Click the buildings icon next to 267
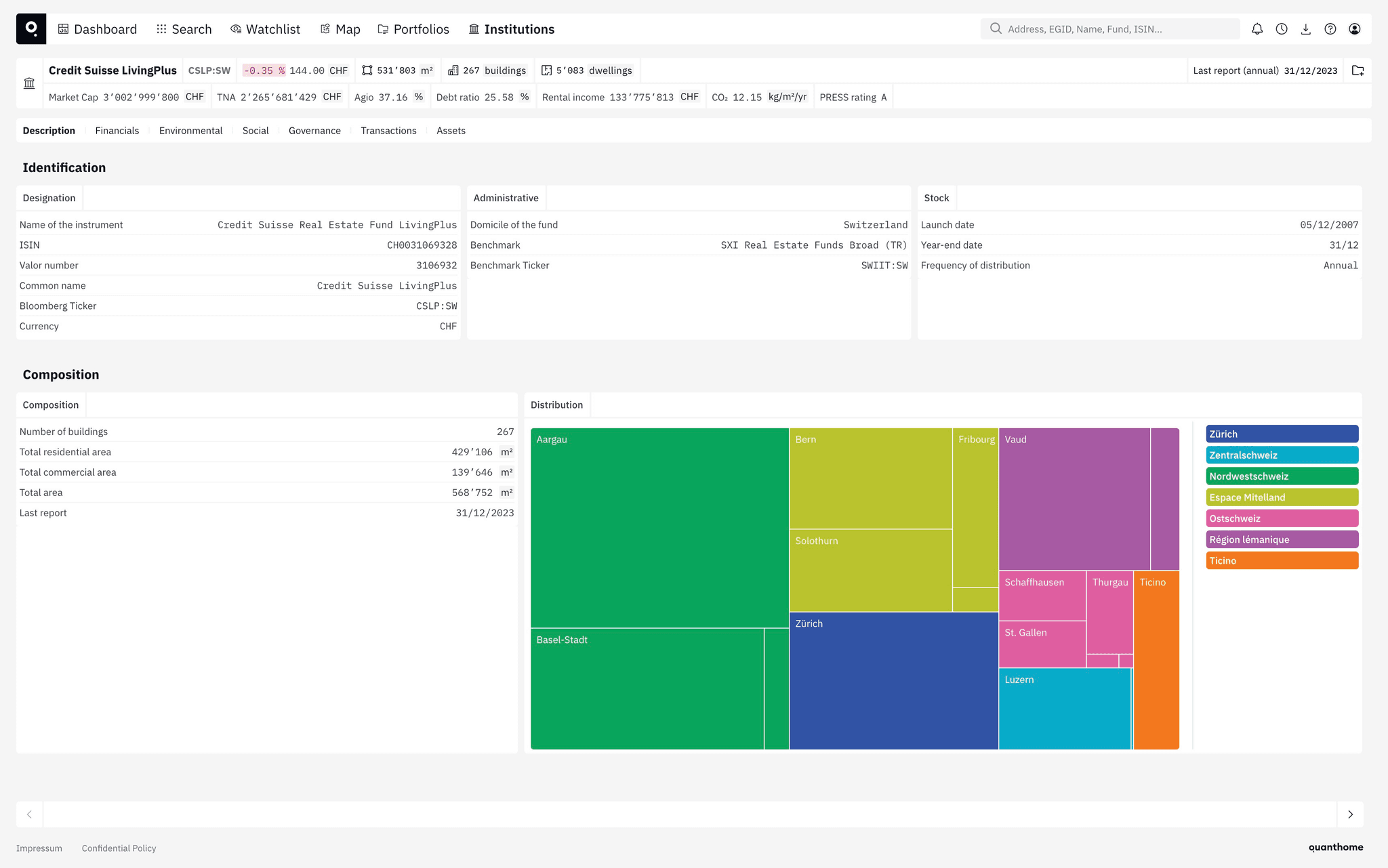 [x=453, y=70]
